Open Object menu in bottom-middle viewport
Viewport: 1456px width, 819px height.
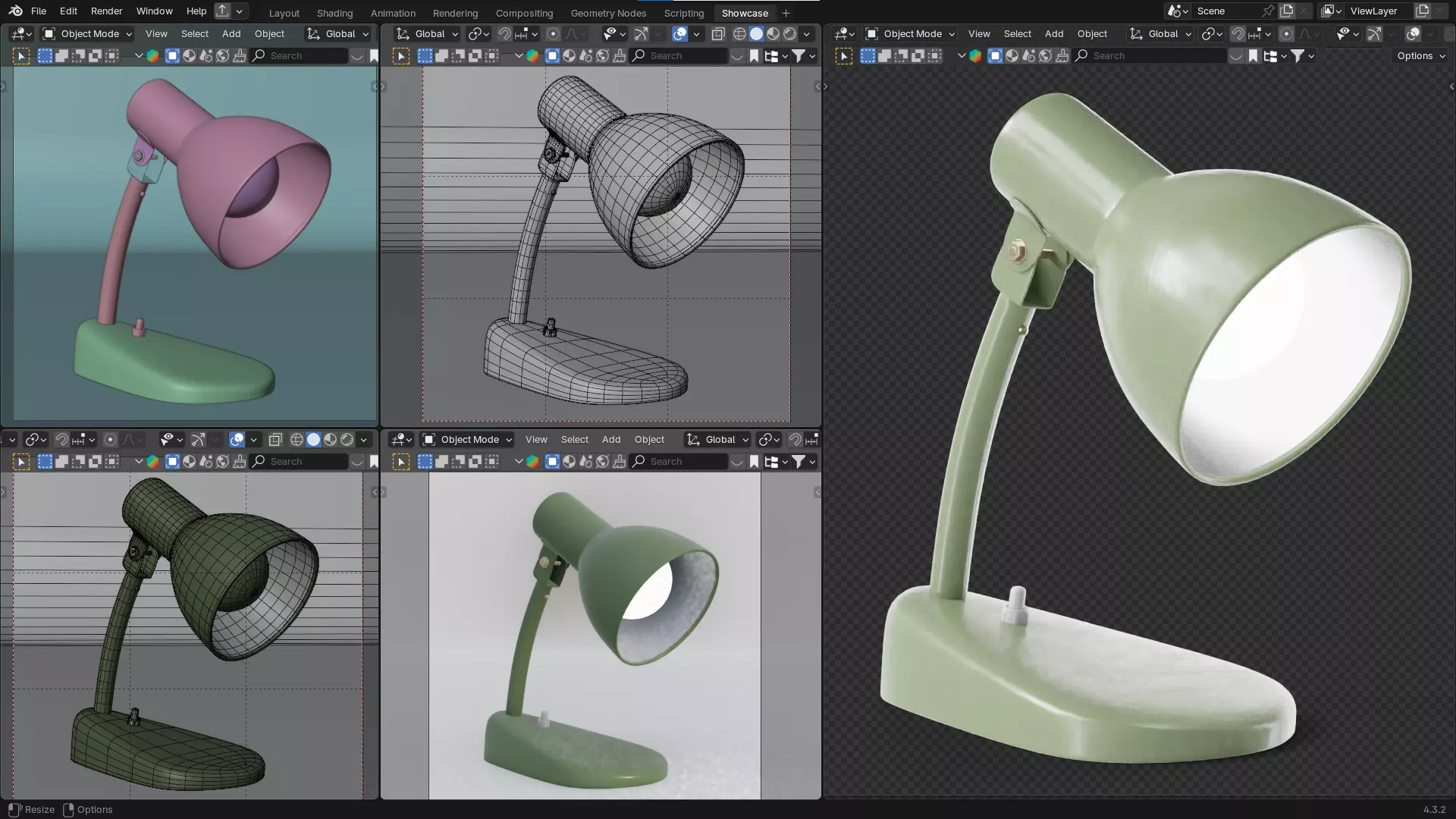click(649, 439)
